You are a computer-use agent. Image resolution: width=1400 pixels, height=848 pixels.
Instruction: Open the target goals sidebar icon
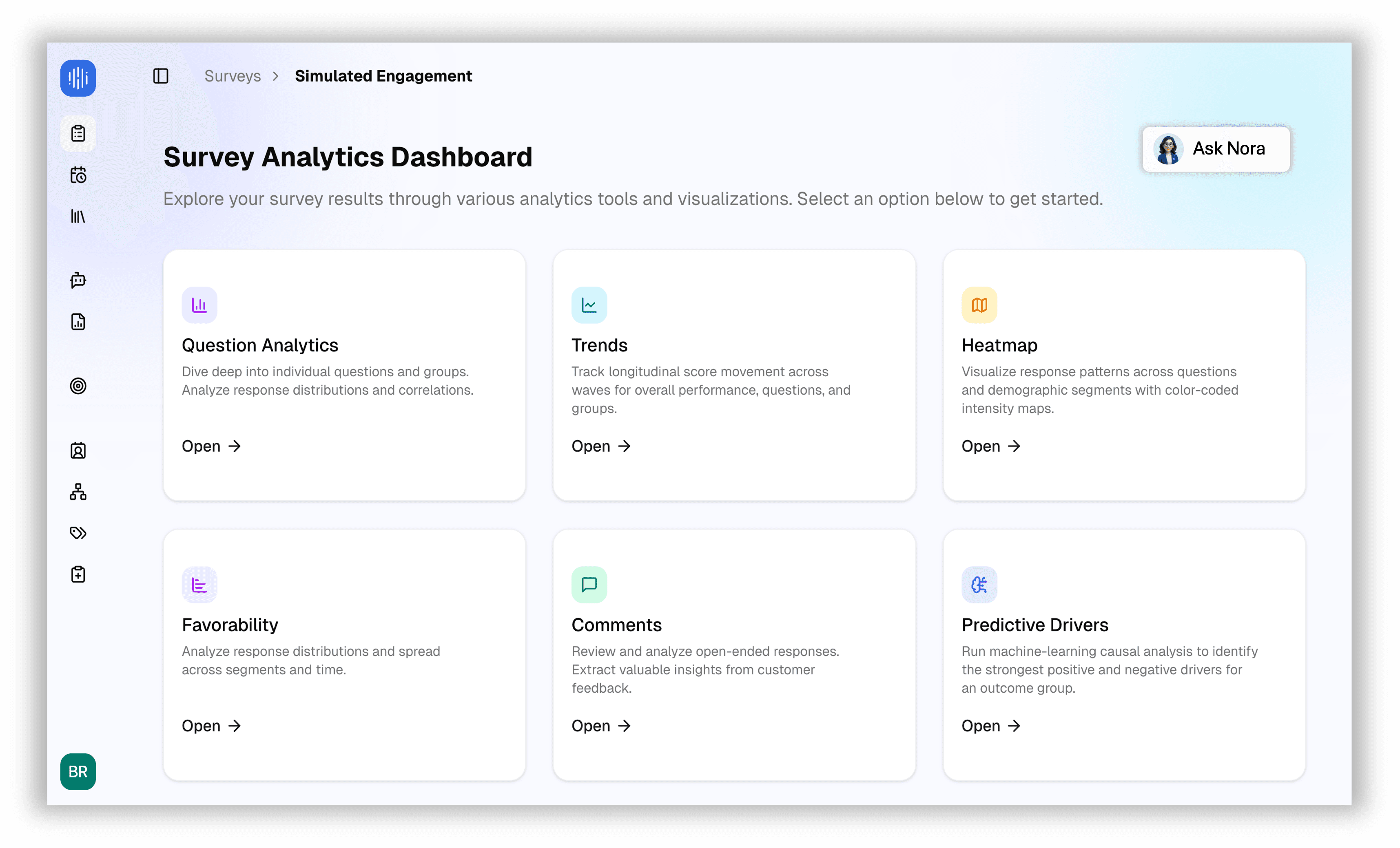78,386
